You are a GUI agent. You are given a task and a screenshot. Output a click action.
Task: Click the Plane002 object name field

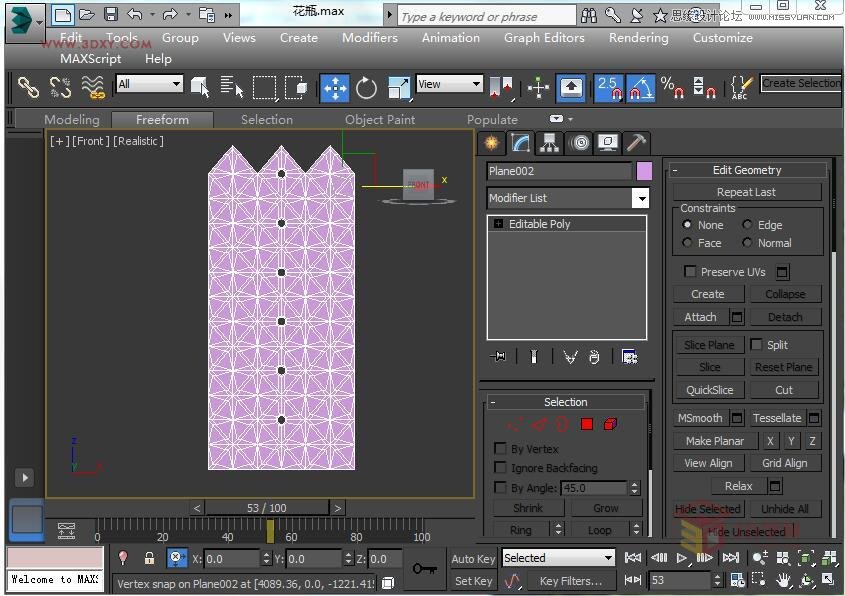(558, 171)
